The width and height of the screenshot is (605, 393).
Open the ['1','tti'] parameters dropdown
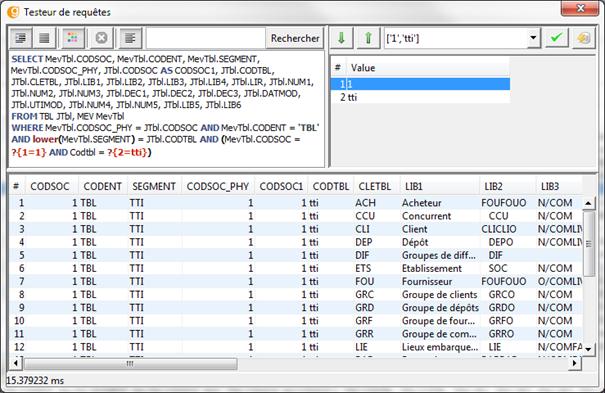click(x=533, y=38)
